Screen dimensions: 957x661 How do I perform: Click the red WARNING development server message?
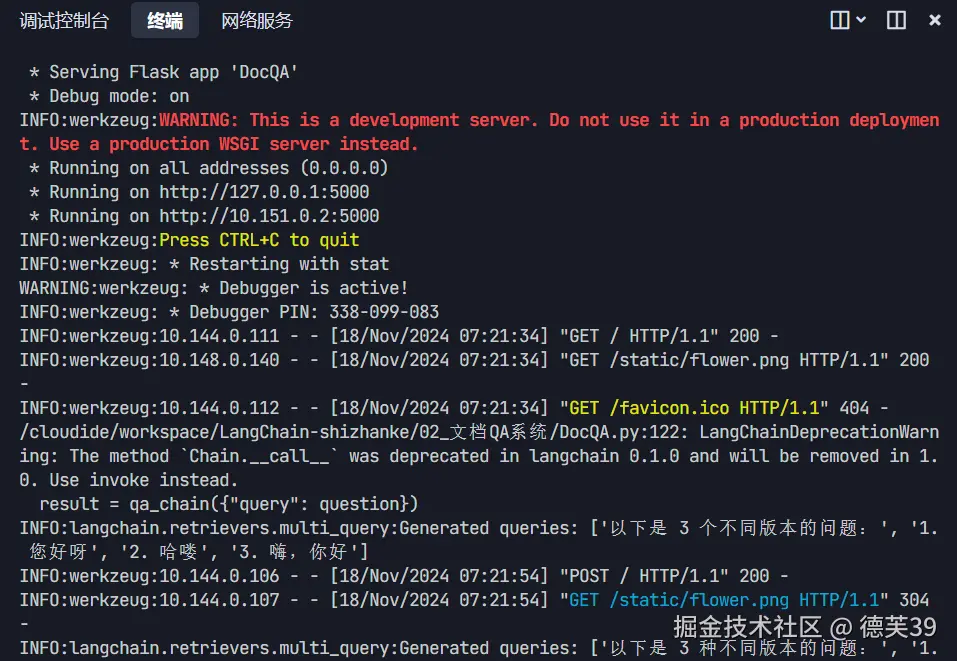click(480, 132)
